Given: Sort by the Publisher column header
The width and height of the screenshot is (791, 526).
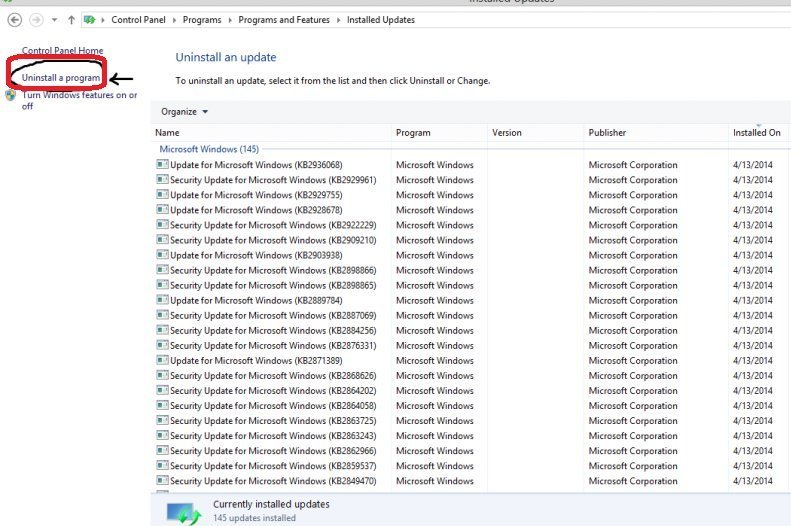Looking at the screenshot, I should point(607,133).
